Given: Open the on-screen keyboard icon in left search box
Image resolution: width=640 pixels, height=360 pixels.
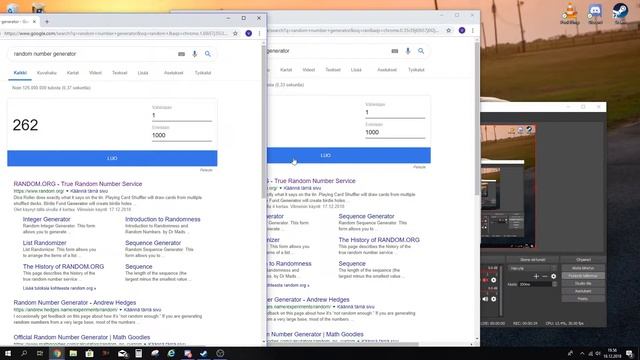Looking at the screenshot, I should [x=181, y=54].
